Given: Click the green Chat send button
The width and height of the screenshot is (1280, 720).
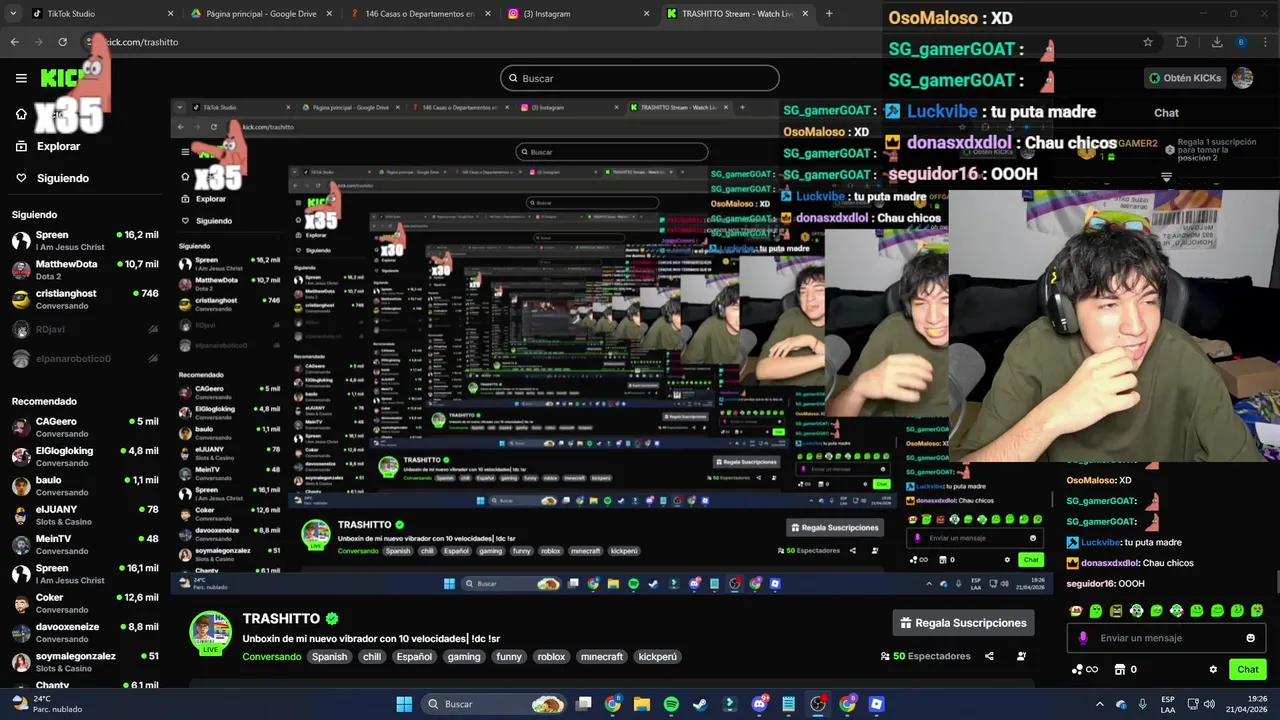Looking at the screenshot, I should point(1247,669).
